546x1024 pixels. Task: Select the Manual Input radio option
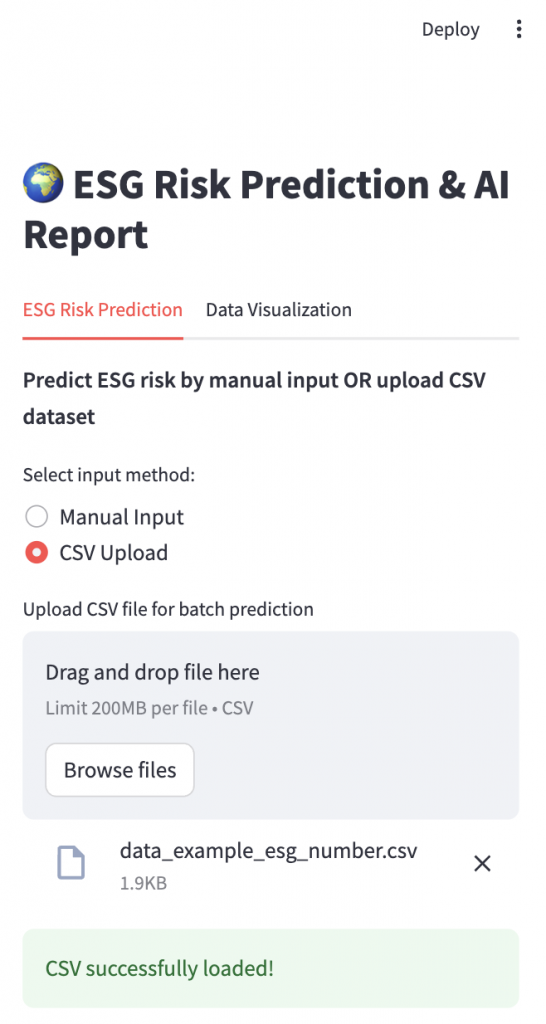click(37, 517)
